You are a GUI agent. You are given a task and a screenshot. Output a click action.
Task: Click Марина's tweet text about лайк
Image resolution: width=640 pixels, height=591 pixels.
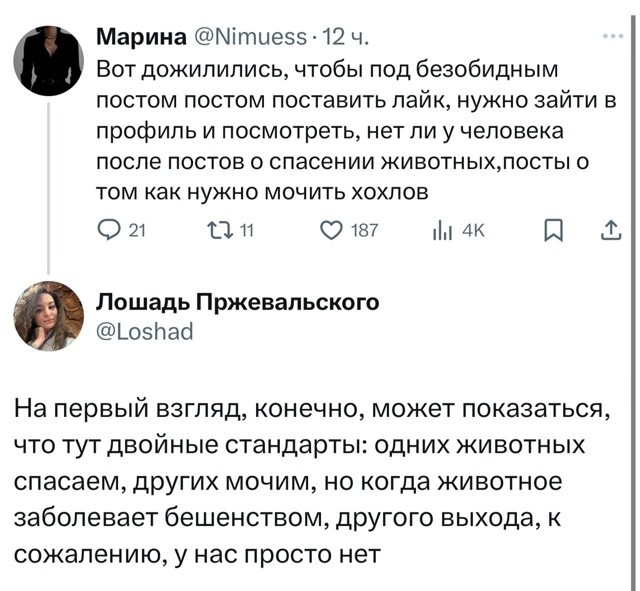click(x=356, y=131)
